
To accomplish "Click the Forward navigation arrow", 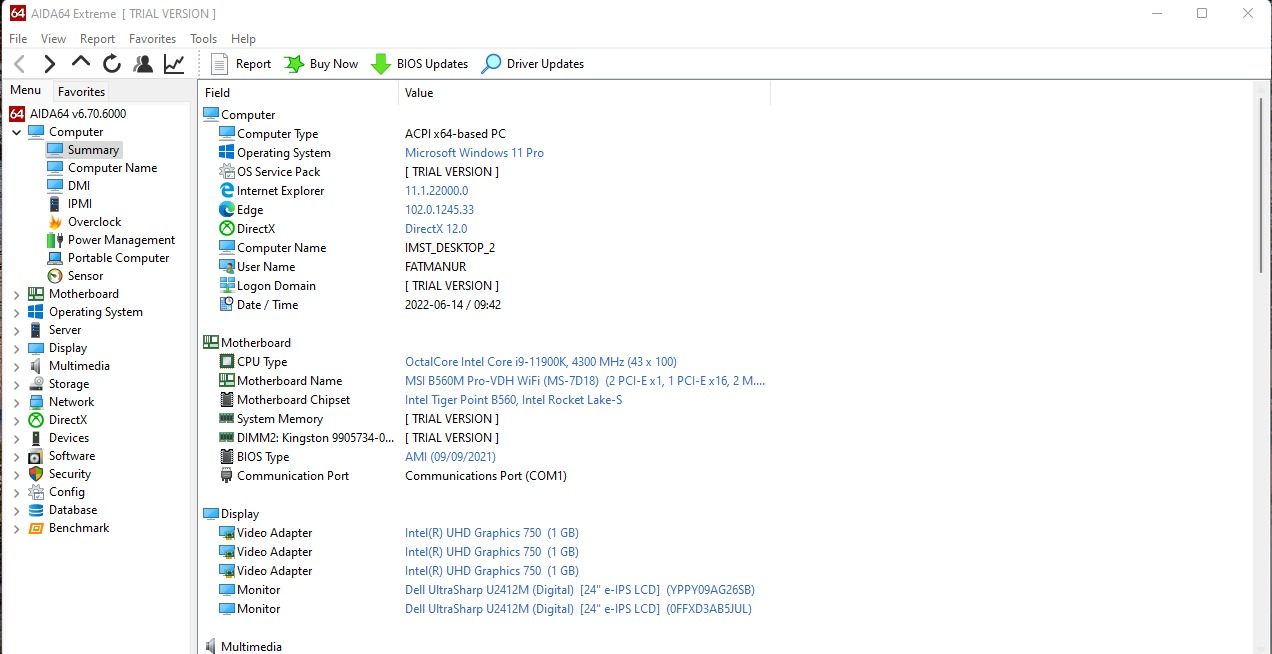I will click(49, 64).
